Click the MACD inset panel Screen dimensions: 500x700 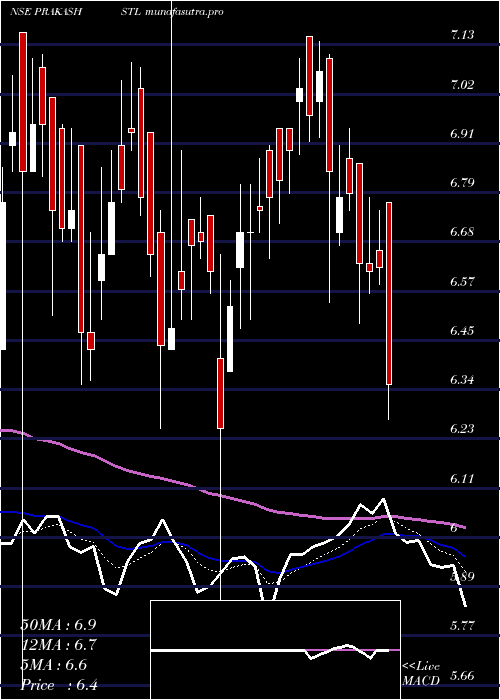(275, 650)
